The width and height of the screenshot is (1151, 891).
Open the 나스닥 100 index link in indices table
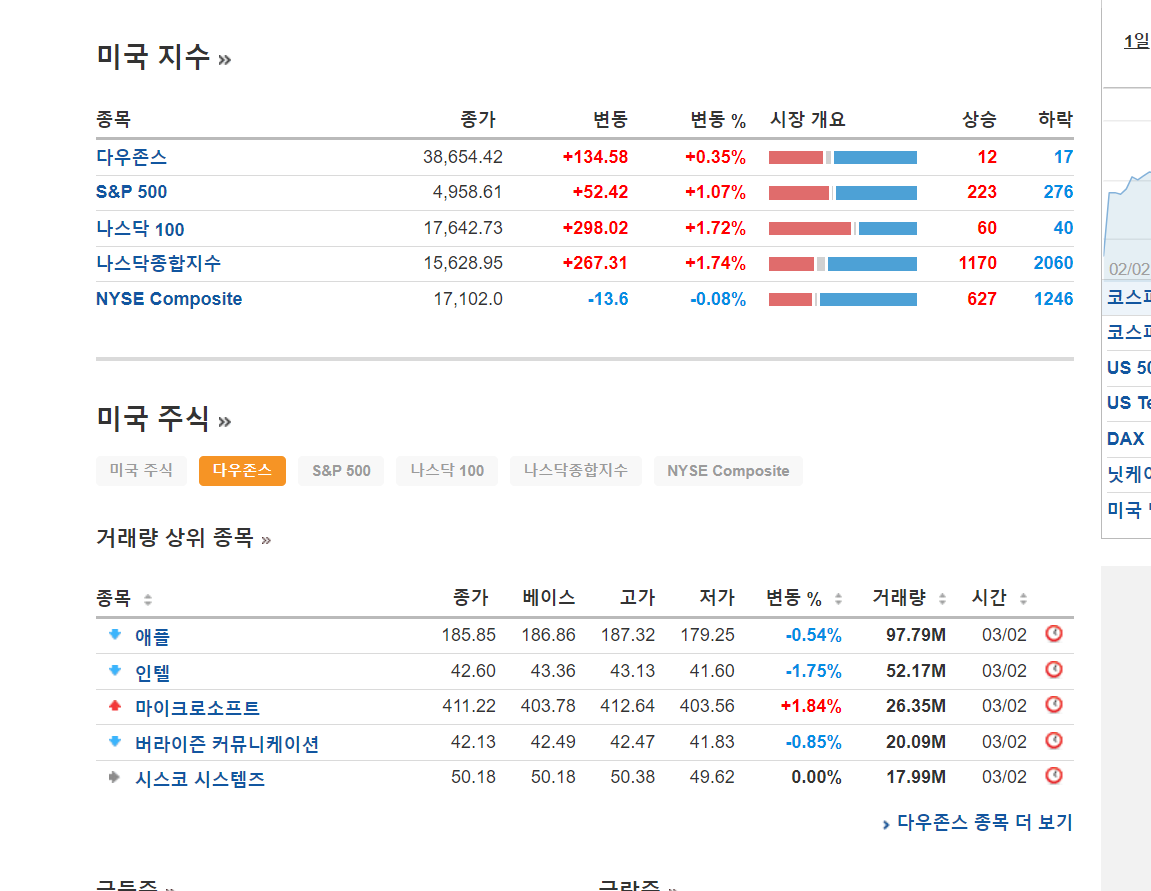(x=140, y=228)
